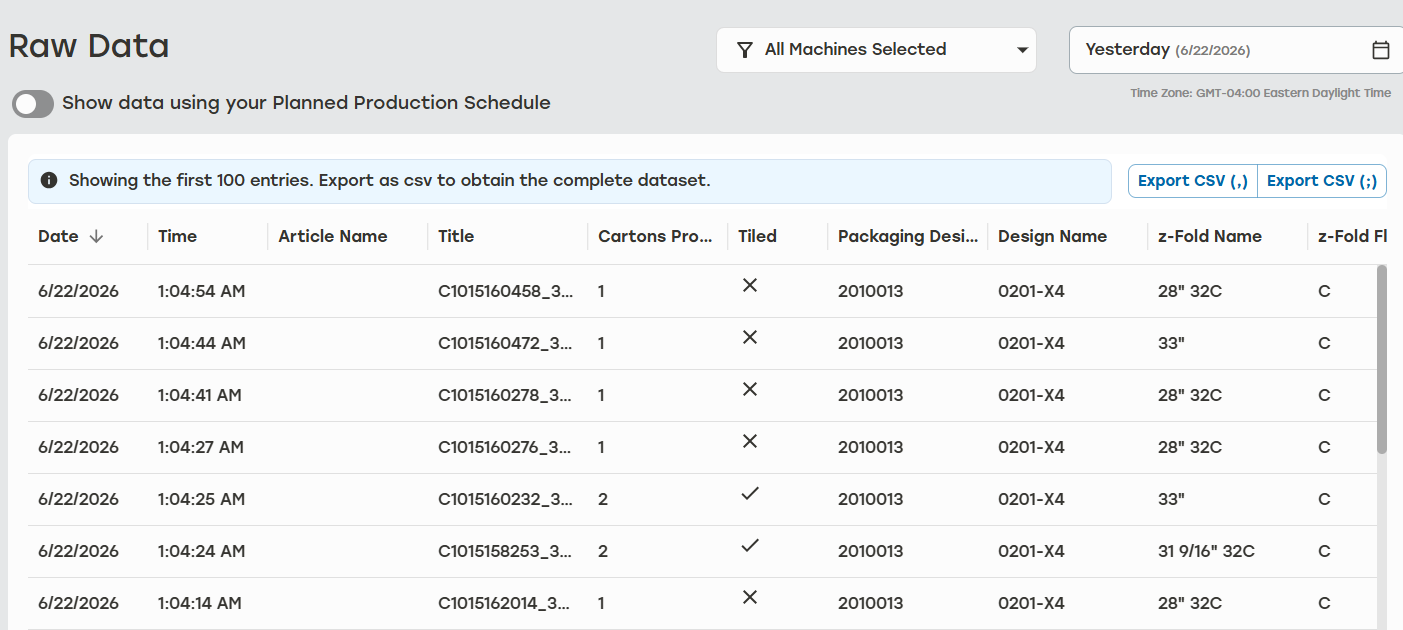Click the Raw Data page heading

[89, 46]
